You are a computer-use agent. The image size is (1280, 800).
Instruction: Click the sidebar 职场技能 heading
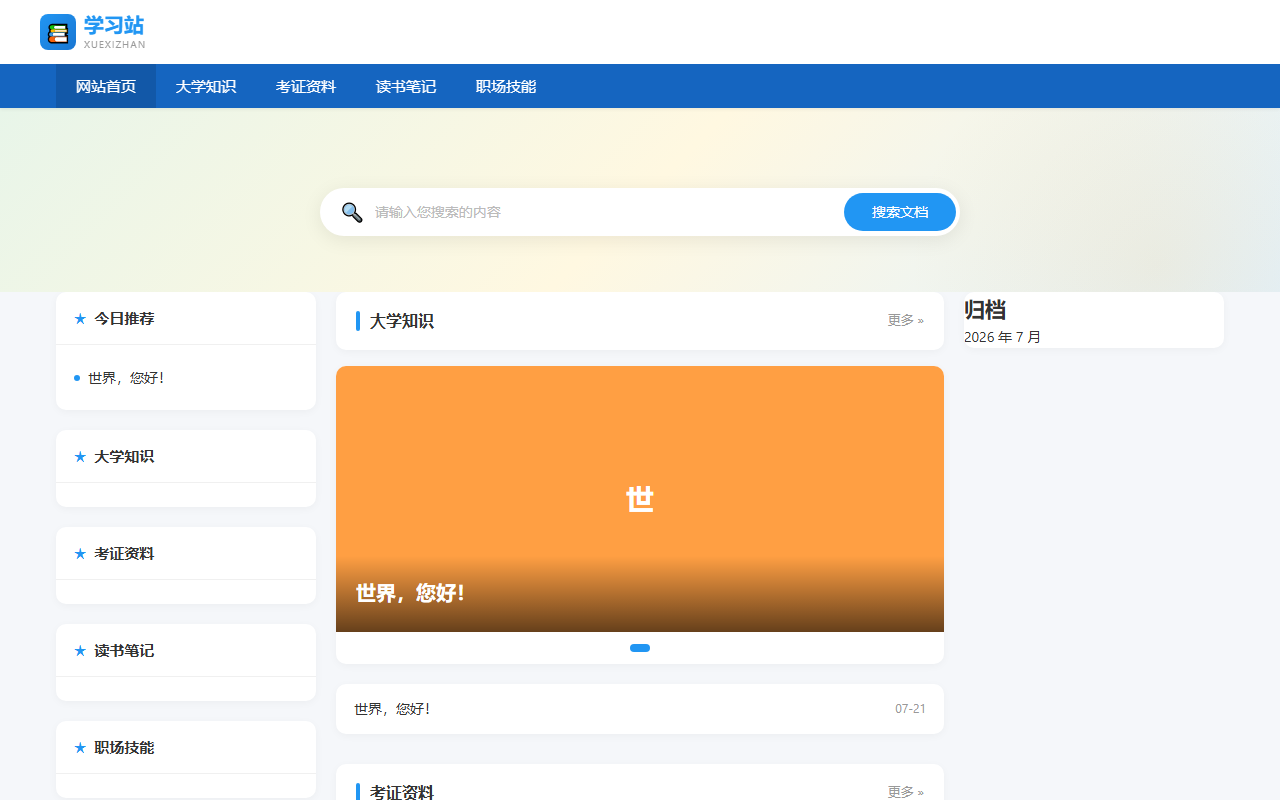coord(124,748)
